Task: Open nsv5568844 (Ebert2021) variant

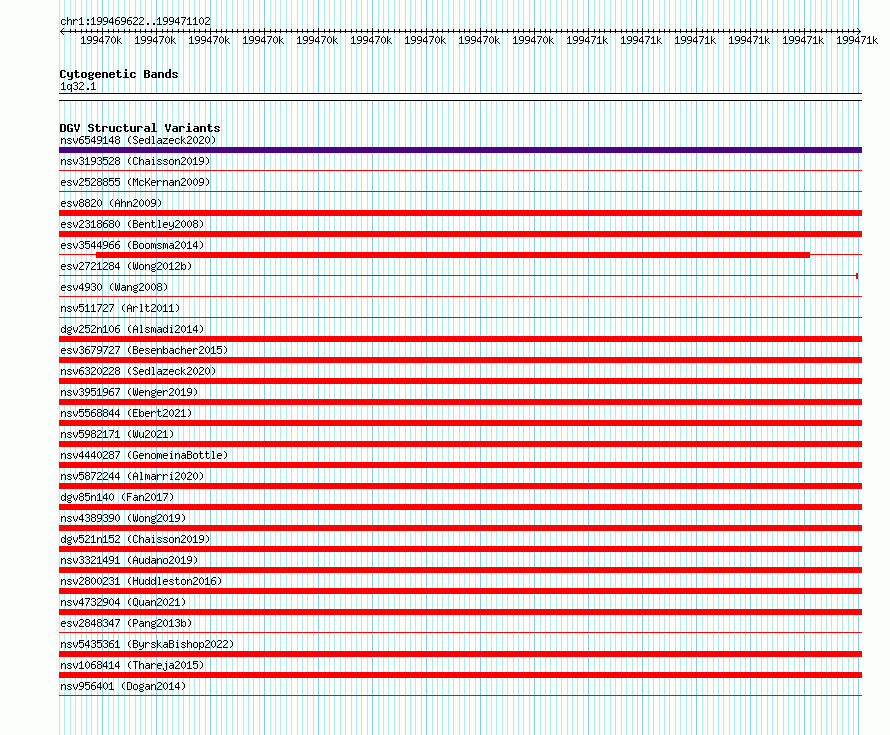Action: (x=126, y=413)
